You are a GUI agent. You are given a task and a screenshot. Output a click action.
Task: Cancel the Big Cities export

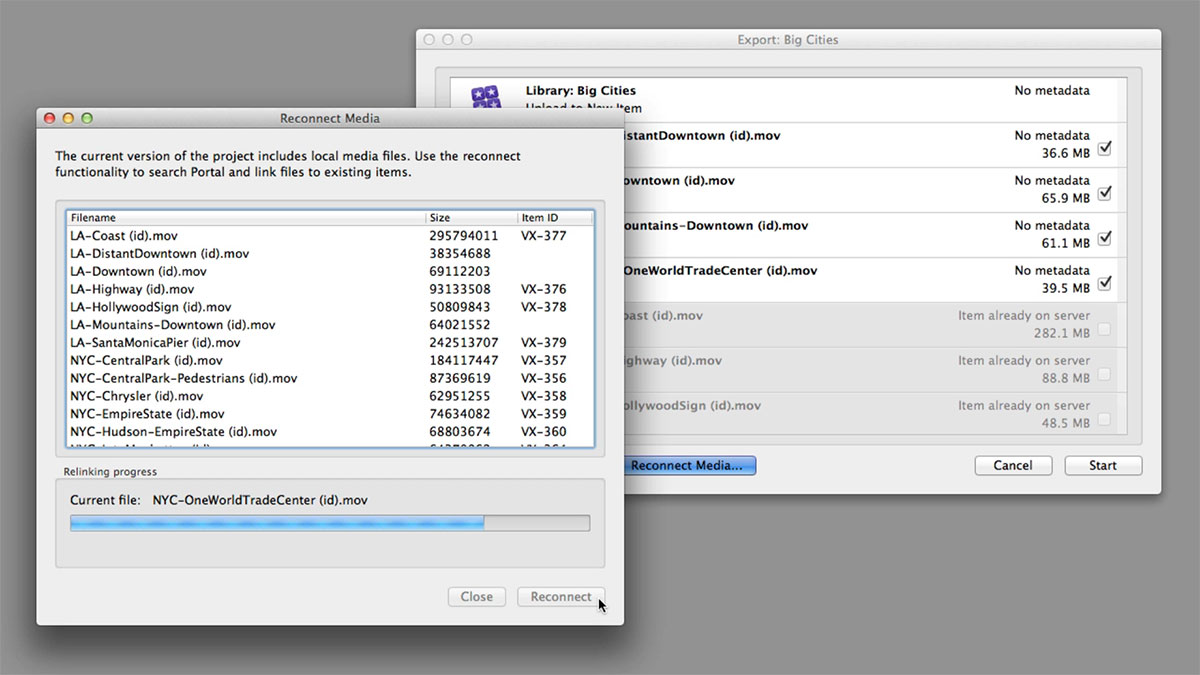pos(1013,465)
